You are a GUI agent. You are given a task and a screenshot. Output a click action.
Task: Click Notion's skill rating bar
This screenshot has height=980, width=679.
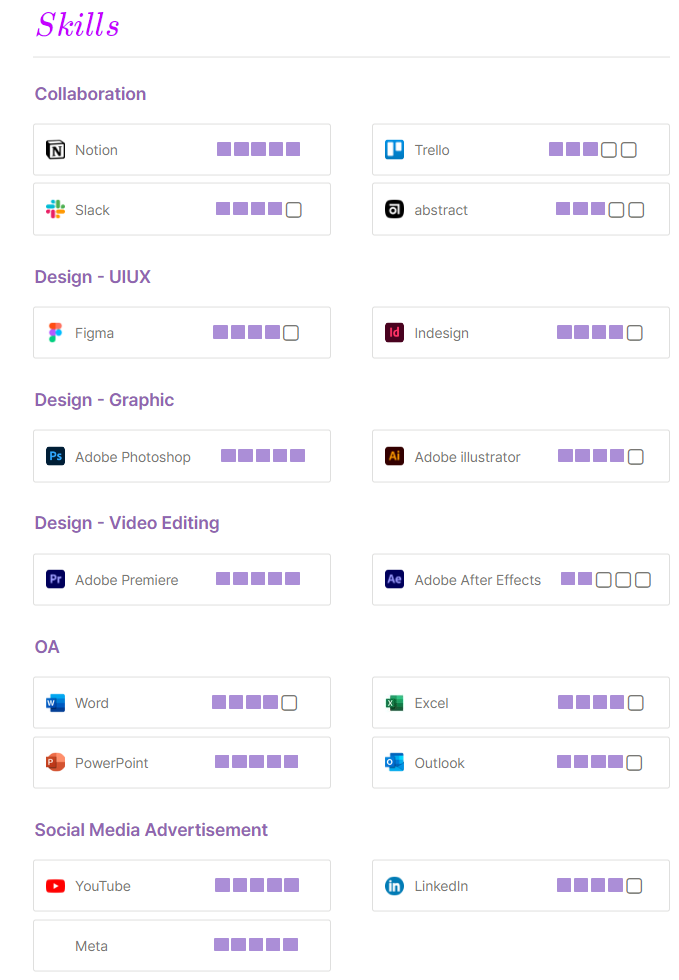click(x=258, y=149)
